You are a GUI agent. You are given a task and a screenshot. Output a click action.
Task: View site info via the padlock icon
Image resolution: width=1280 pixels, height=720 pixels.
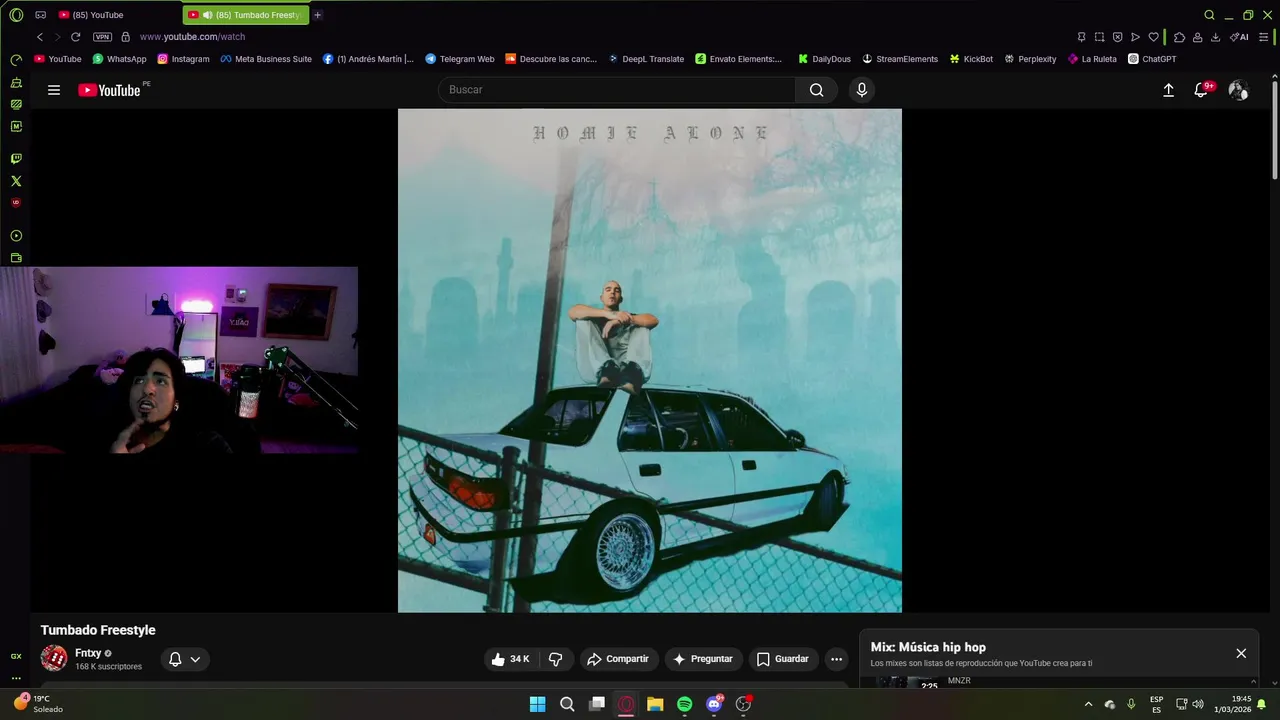[125, 37]
